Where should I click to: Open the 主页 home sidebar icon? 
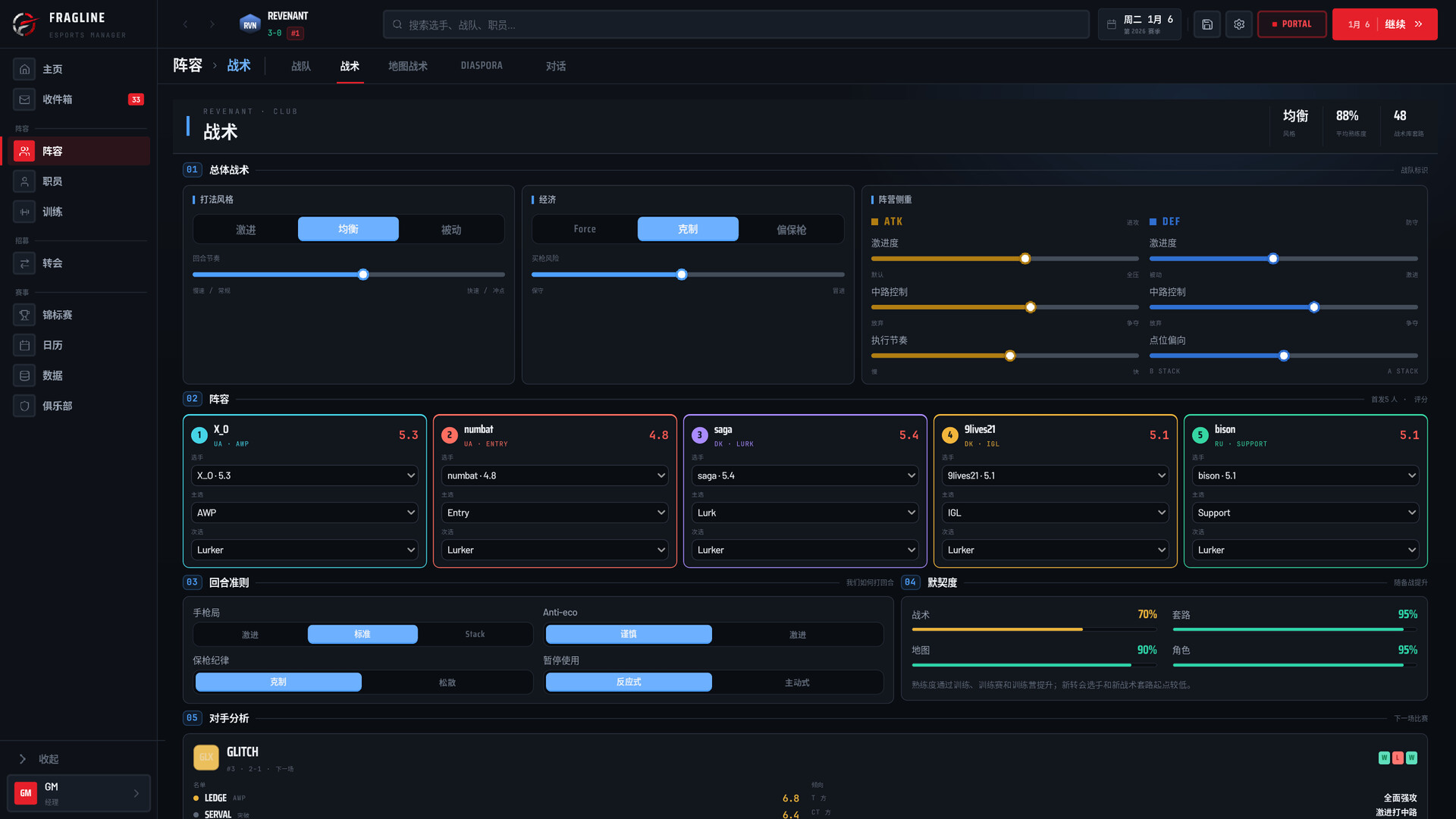(x=24, y=69)
